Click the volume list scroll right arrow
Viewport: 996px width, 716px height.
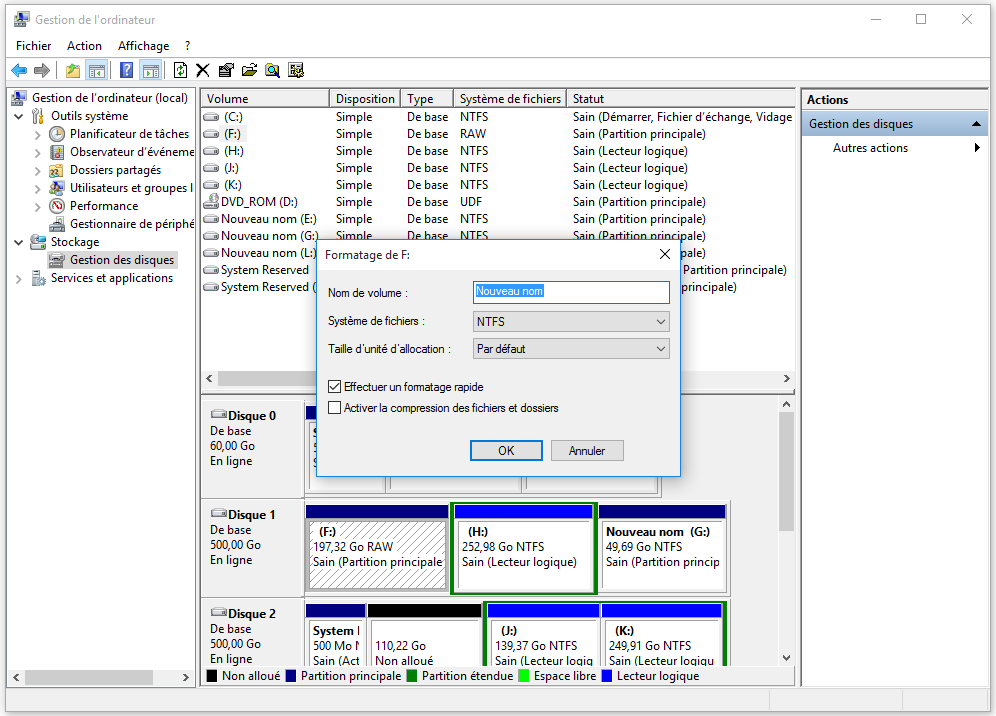tap(786, 379)
